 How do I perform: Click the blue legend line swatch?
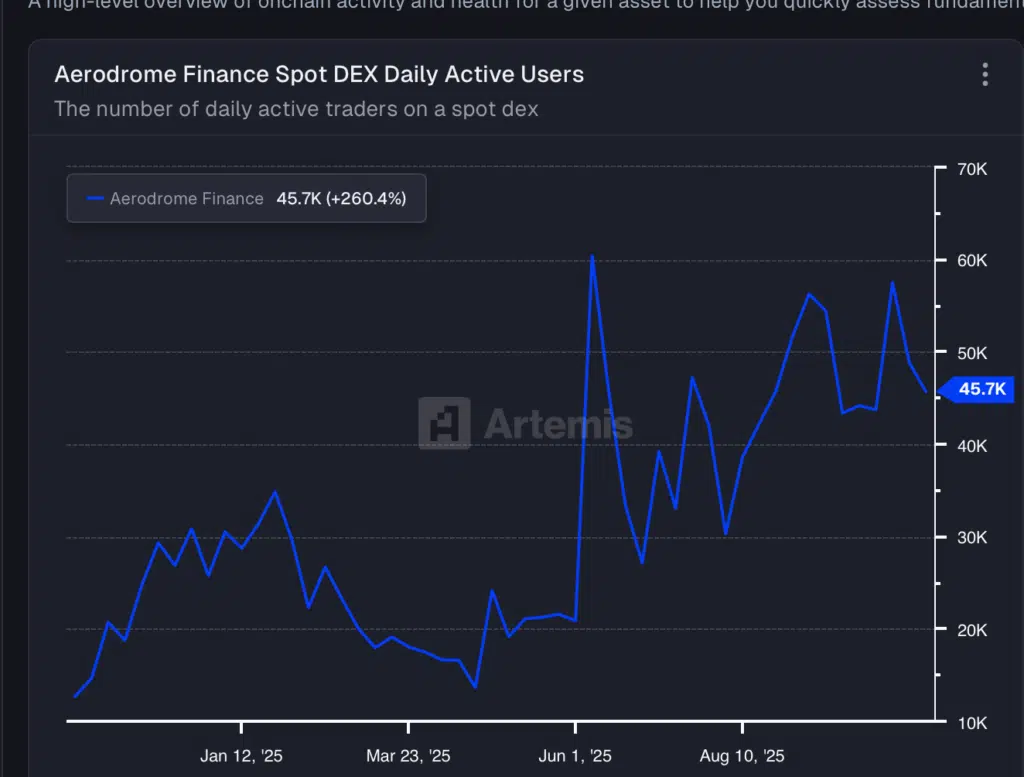coord(96,199)
